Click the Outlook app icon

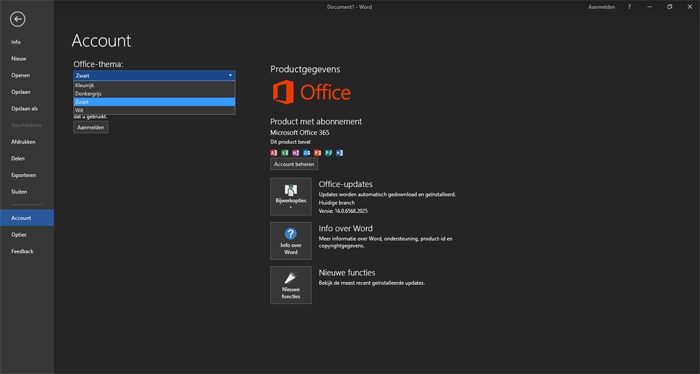(x=307, y=153)
